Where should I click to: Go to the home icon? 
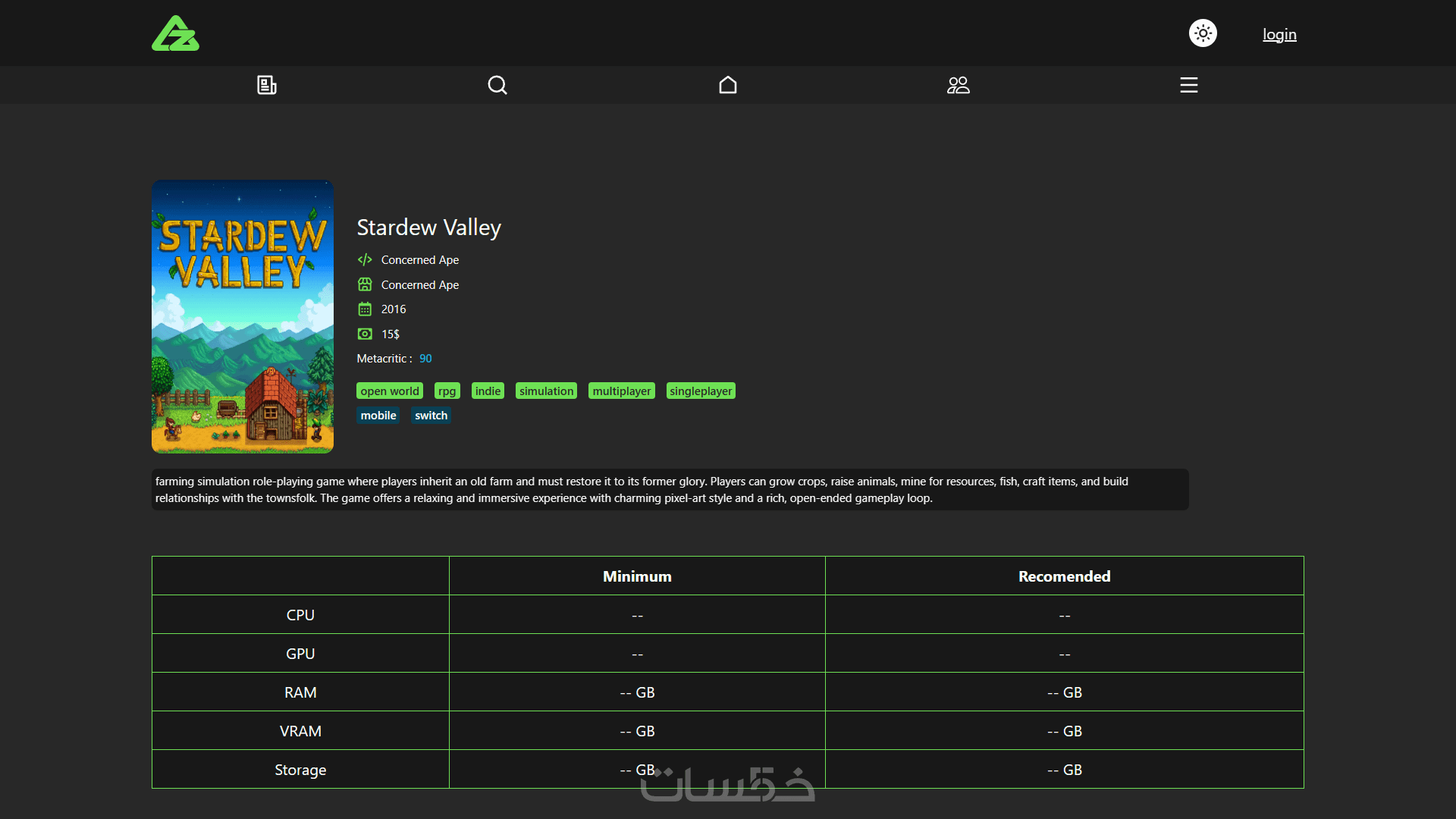tap(728, 85)
